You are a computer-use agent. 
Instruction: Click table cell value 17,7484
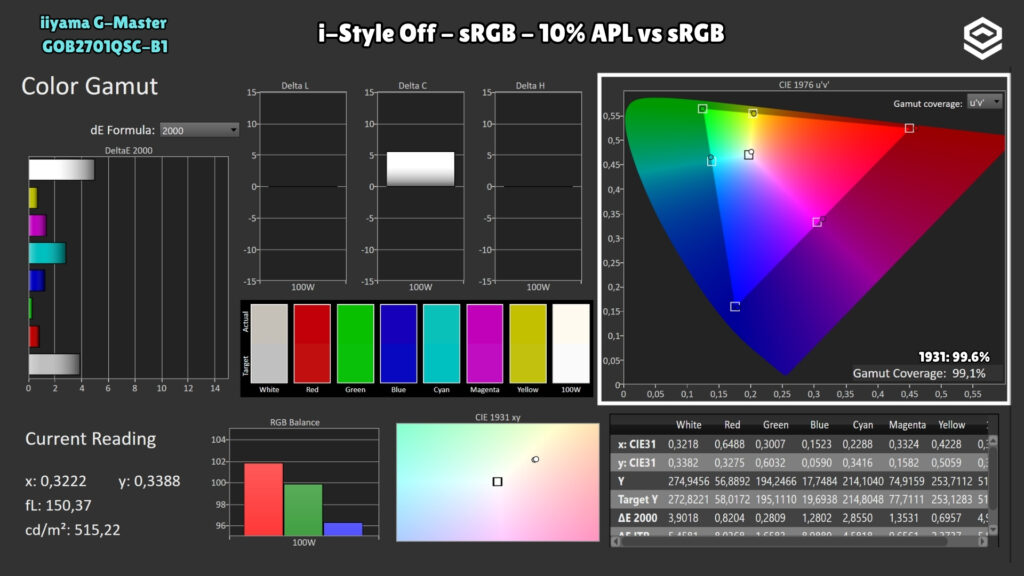(819, 481)
